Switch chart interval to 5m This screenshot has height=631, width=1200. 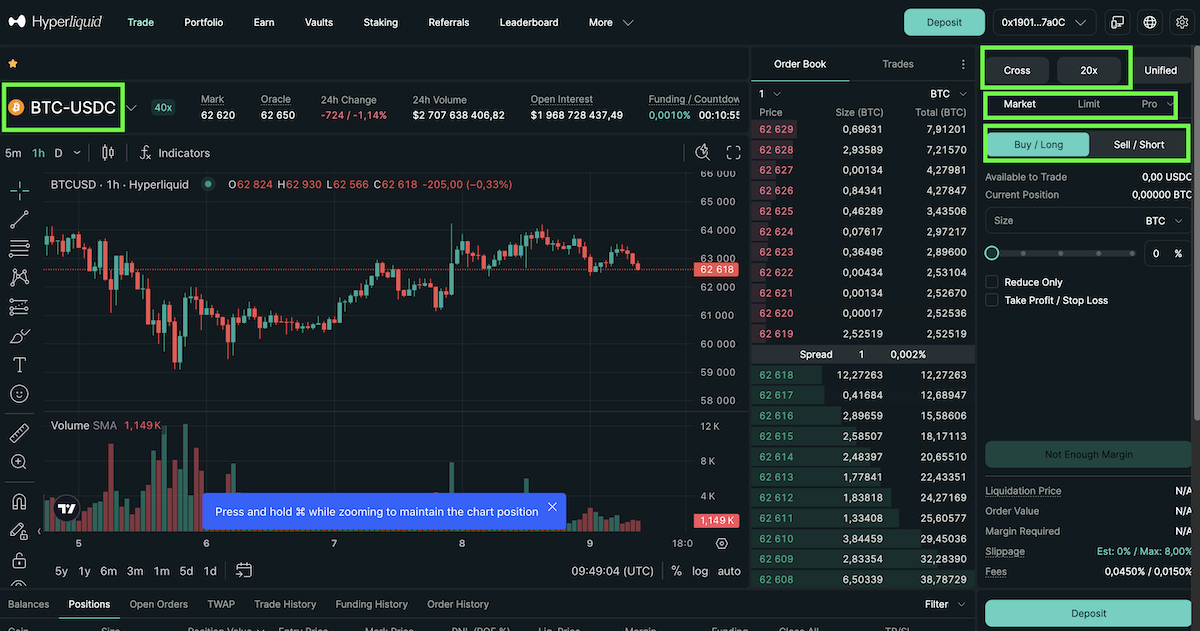(13, 153)
